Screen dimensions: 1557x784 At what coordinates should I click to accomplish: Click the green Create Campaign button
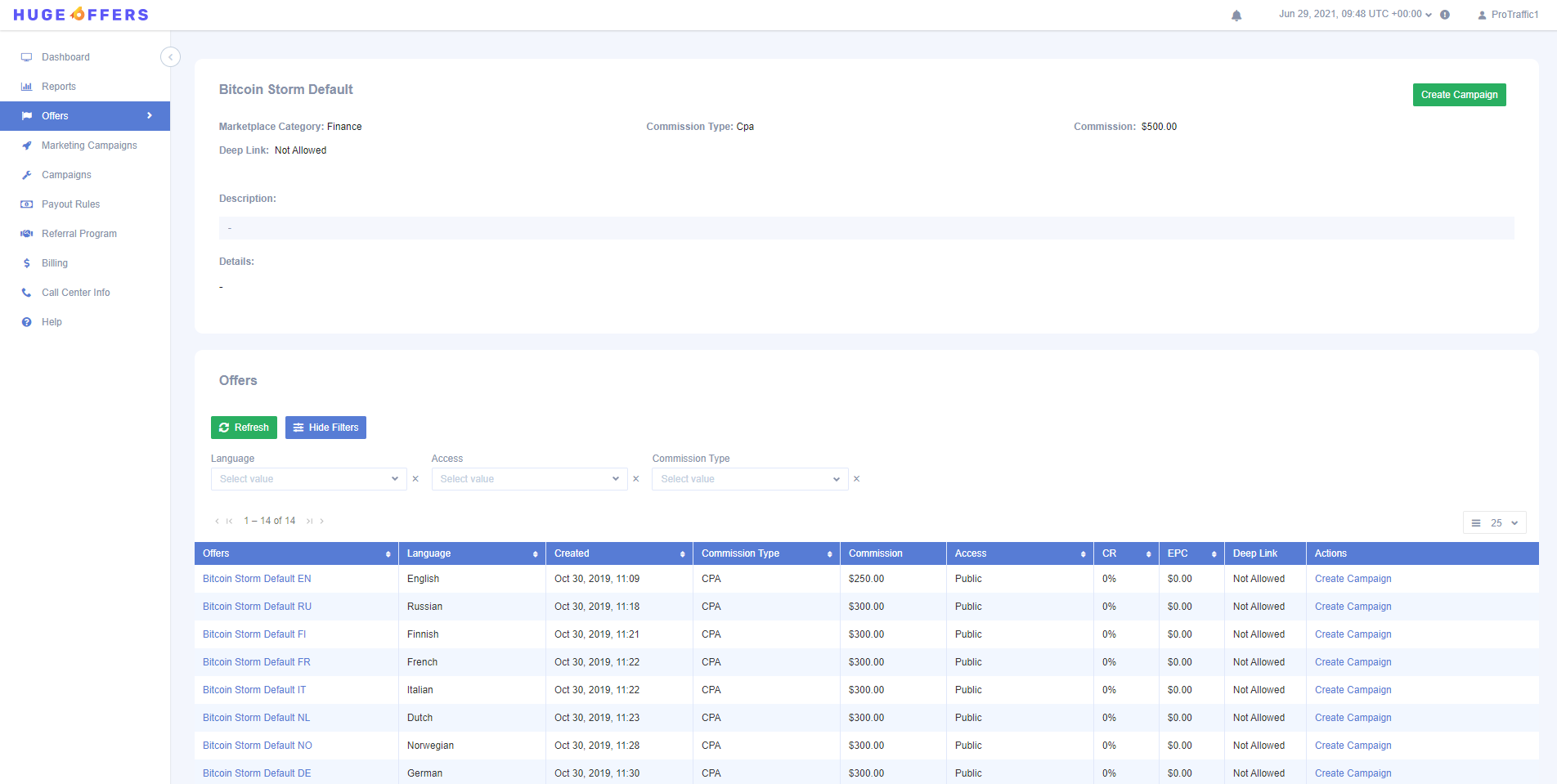1459,95
